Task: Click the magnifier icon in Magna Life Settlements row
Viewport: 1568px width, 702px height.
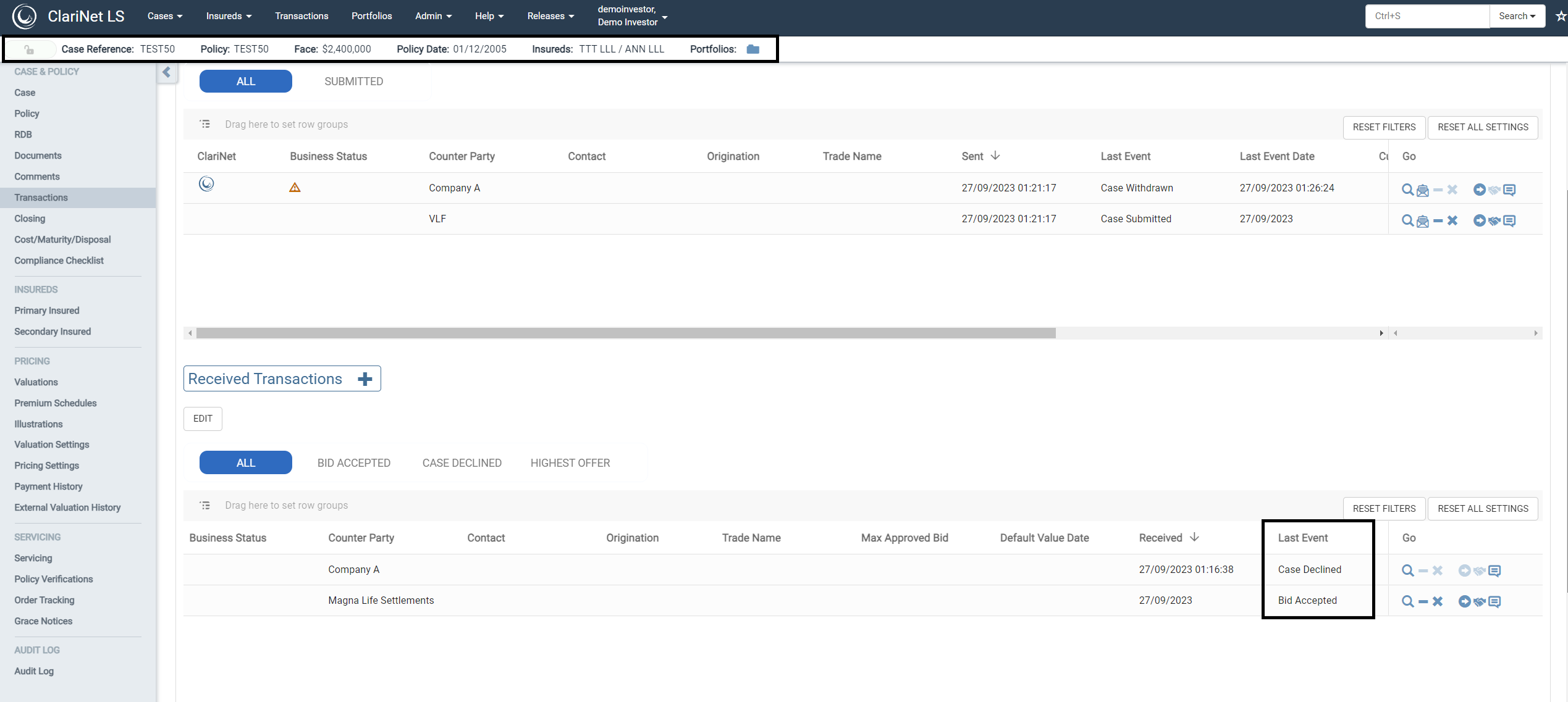Action: click(x=1407, y=601)
